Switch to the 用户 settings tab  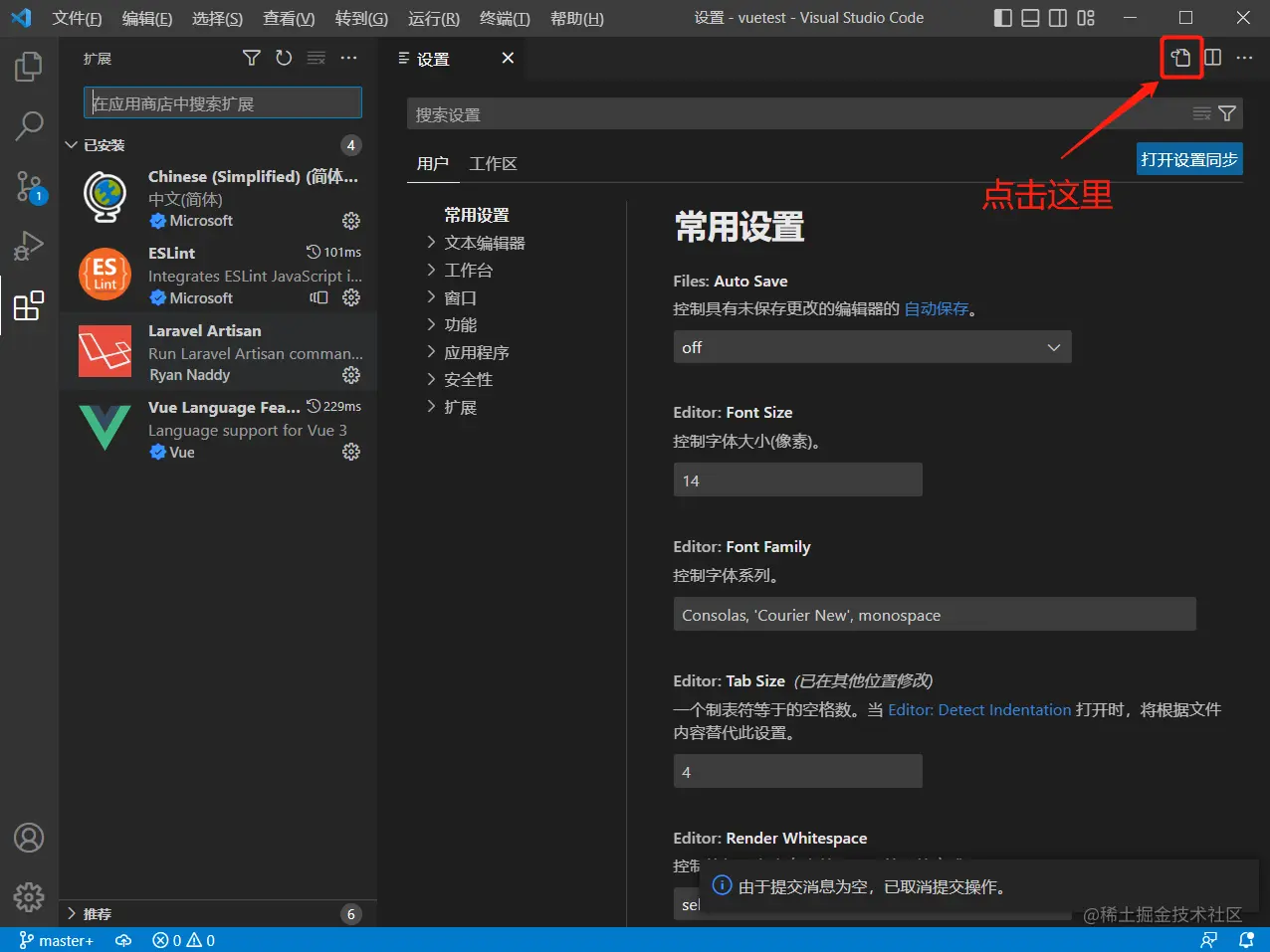point(433,163)
